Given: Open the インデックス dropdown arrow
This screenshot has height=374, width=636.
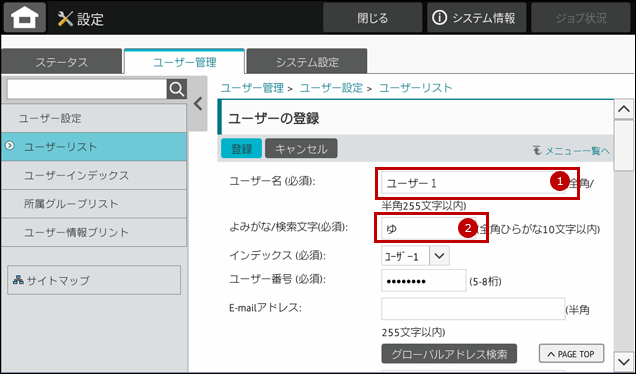Looking at the screenshot, I should (439, 256).
